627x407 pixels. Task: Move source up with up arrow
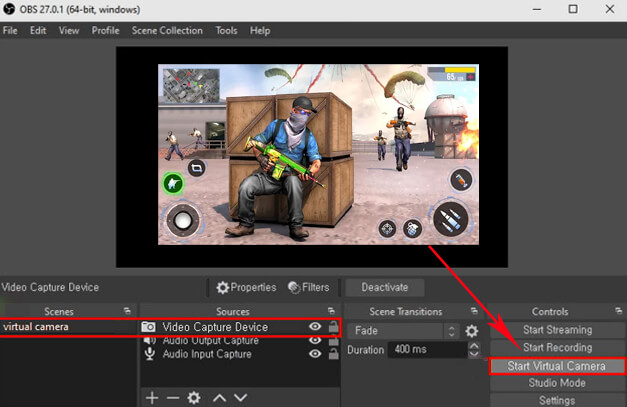tap(220, 398)
